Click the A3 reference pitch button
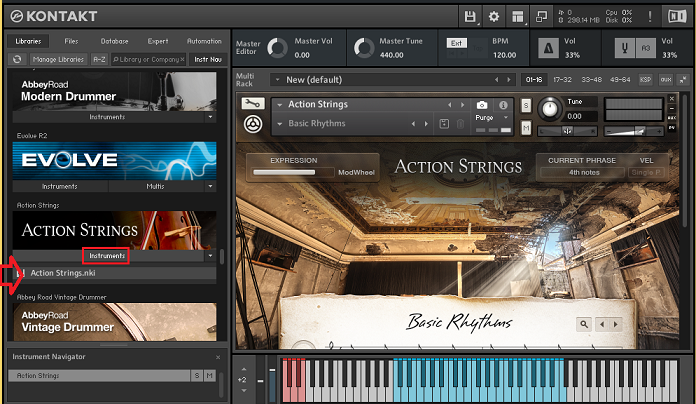The width and height of the screenshot is (696, 404). 646,48
